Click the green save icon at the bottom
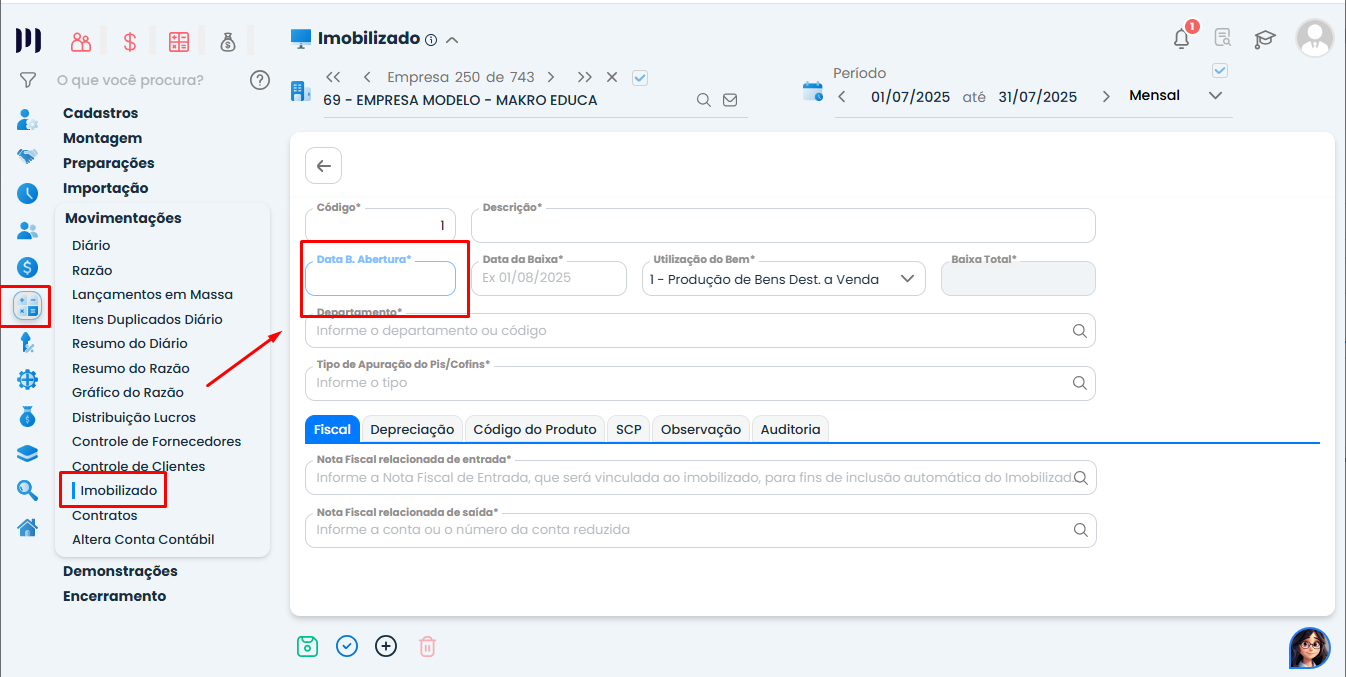1346x677 pixels. 307,646
